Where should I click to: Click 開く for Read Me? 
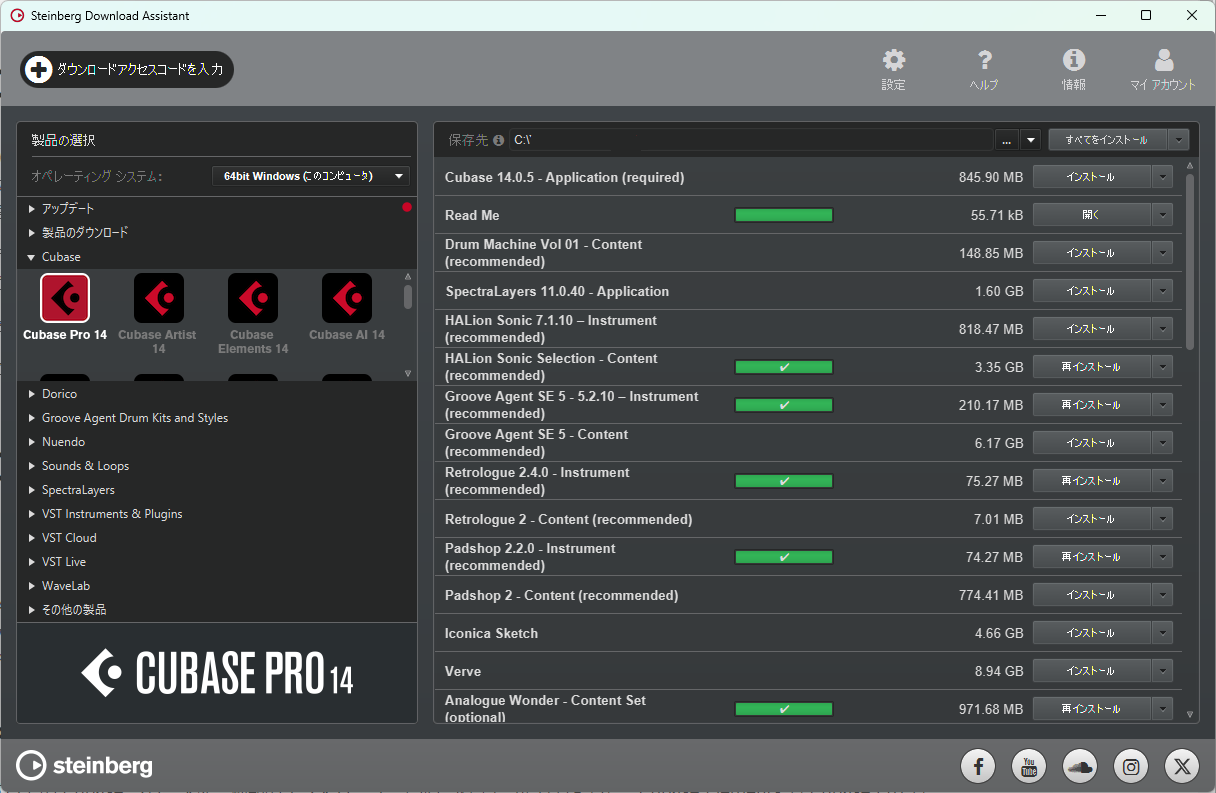point(1091,215)
